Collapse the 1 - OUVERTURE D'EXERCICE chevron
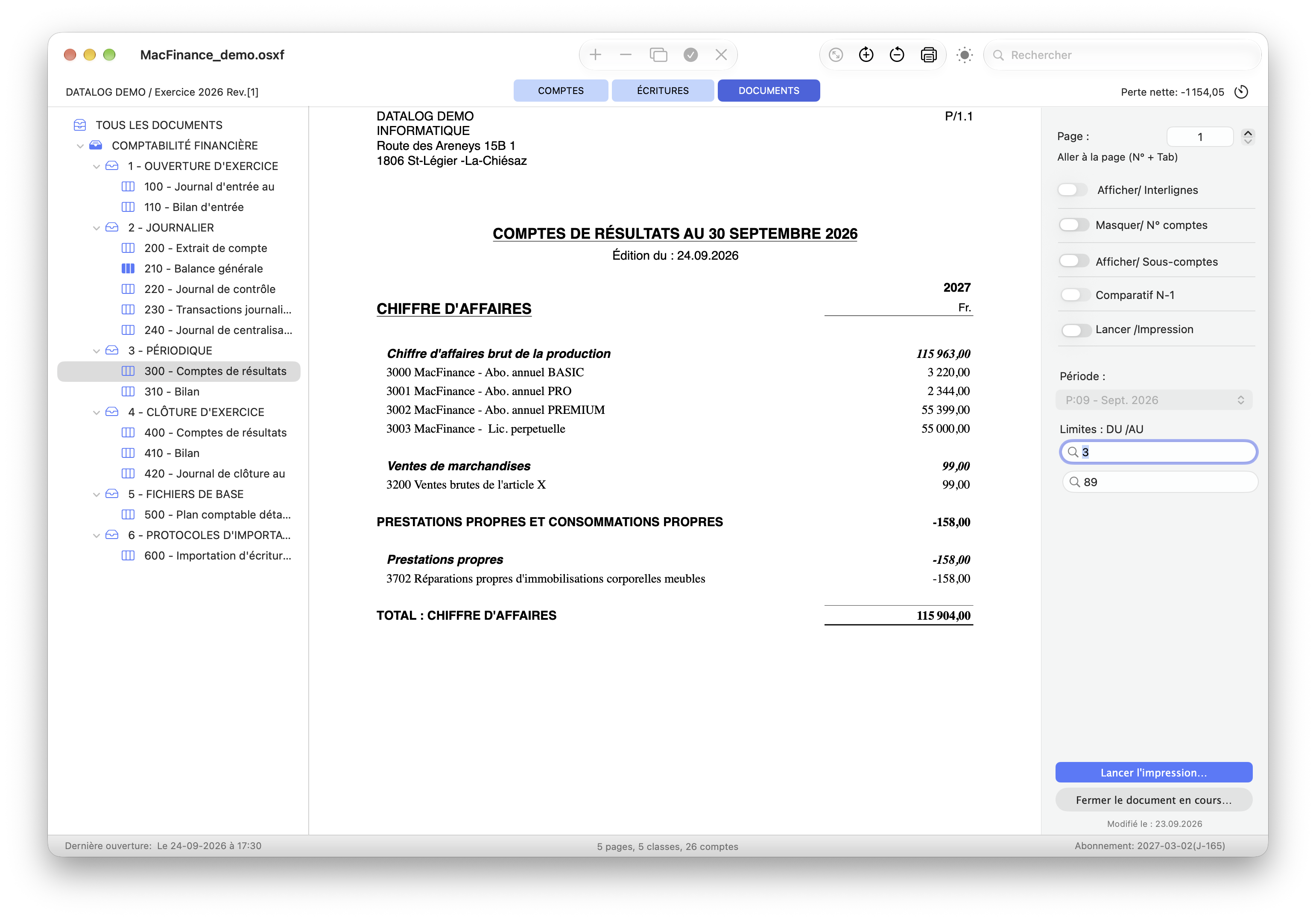 click(97, 167)
